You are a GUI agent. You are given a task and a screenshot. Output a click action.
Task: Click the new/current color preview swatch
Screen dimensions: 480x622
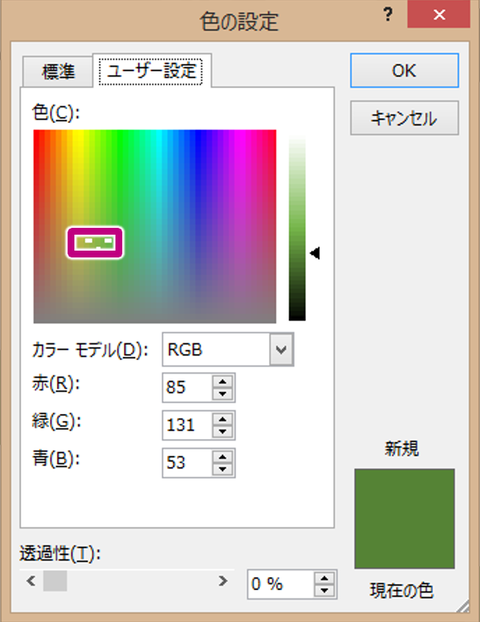pos(404,518)
